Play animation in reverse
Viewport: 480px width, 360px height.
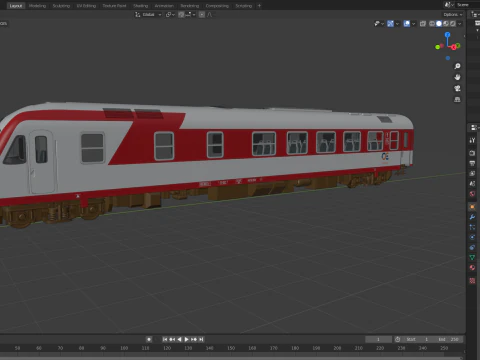[x=179, y=339]
